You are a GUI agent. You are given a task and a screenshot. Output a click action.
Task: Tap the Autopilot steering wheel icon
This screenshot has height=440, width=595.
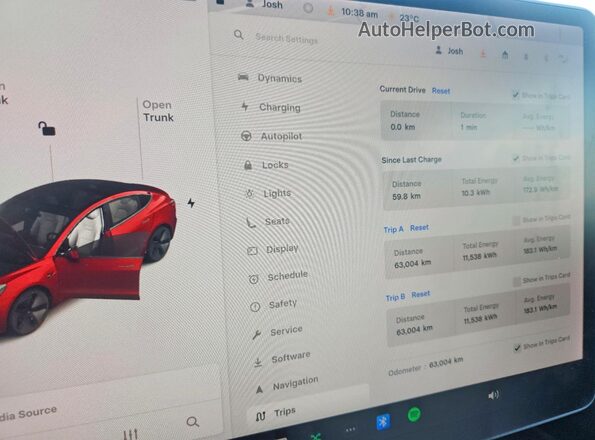coord(246,136)
